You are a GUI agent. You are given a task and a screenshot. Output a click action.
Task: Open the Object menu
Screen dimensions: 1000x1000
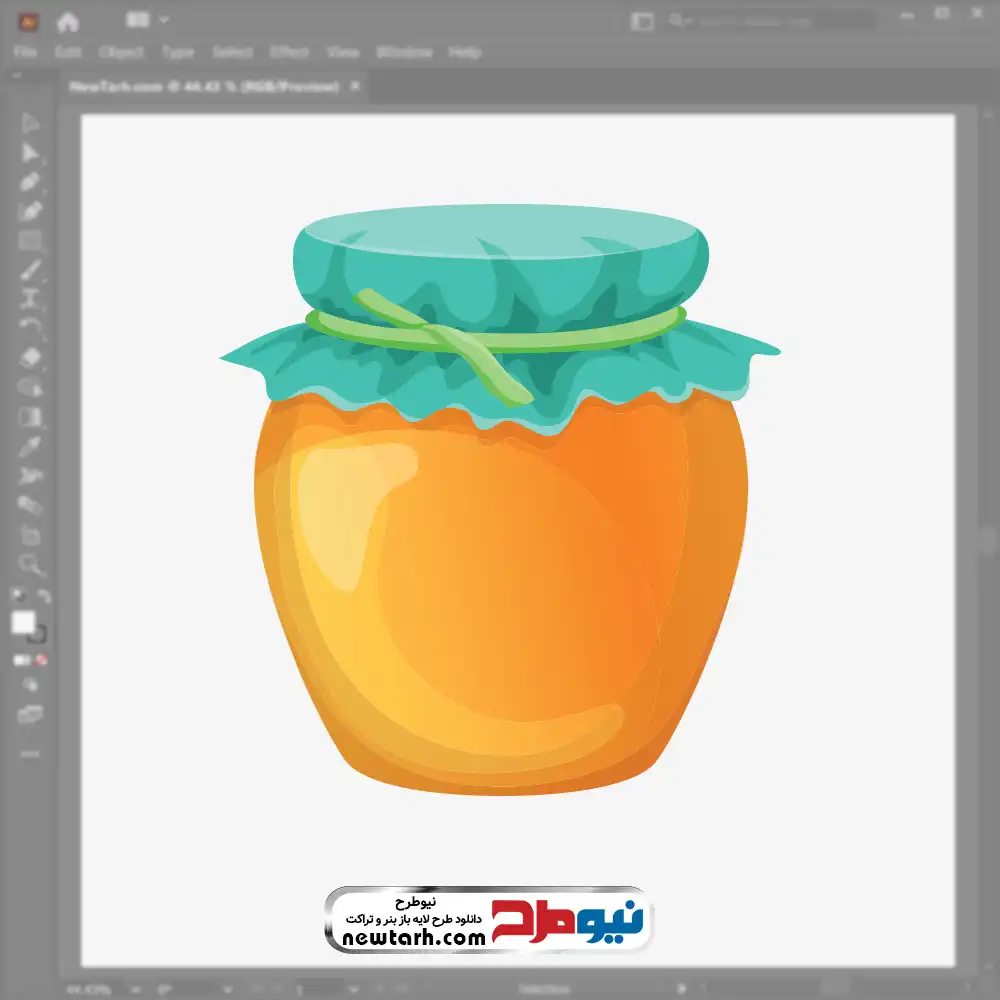(x=119, y=52)
